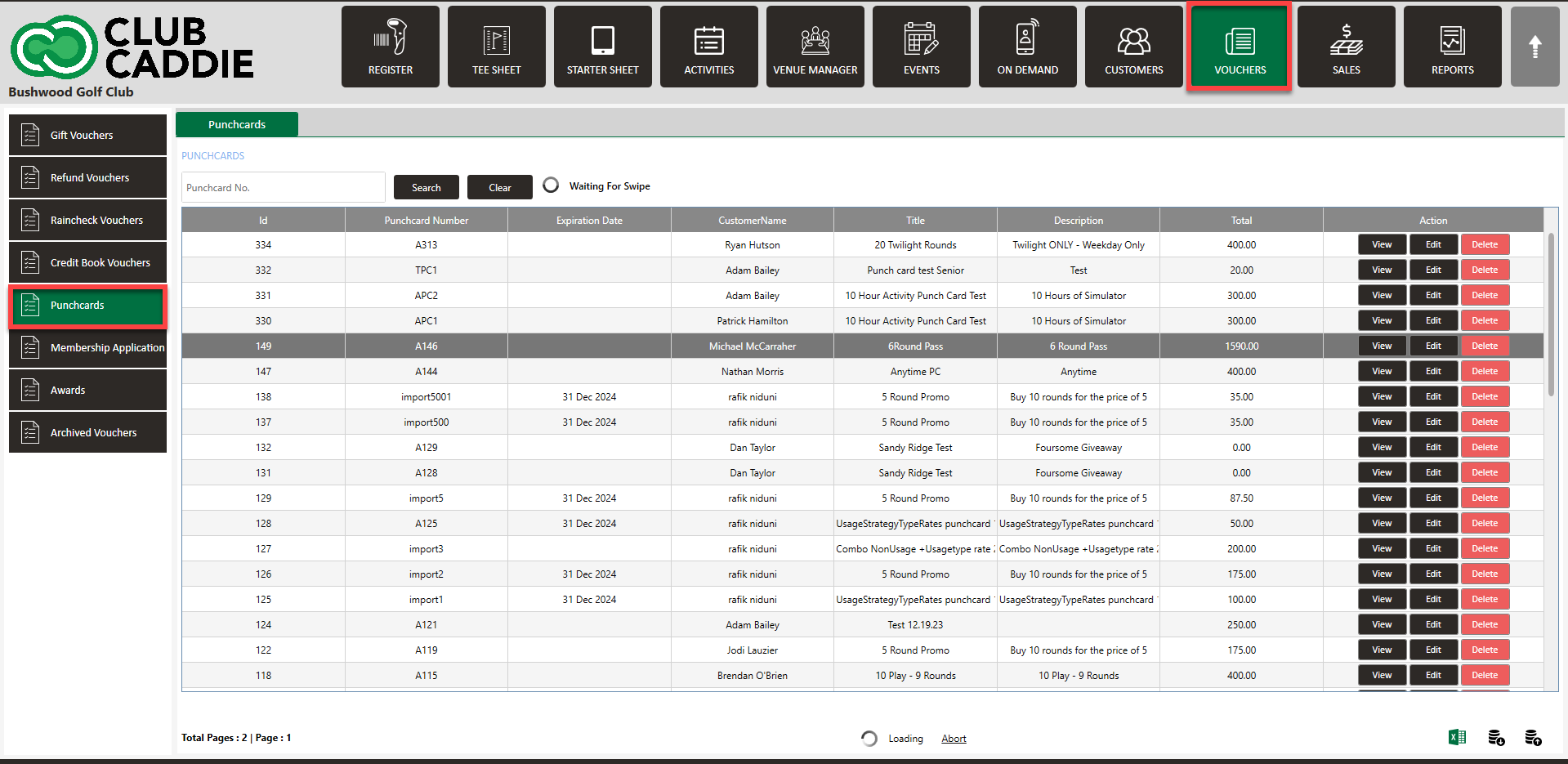The height and width of the screenshot is (764, 1568).
Task: Open Archived Vouchers in the sidebar
Action: pos(87,432)
